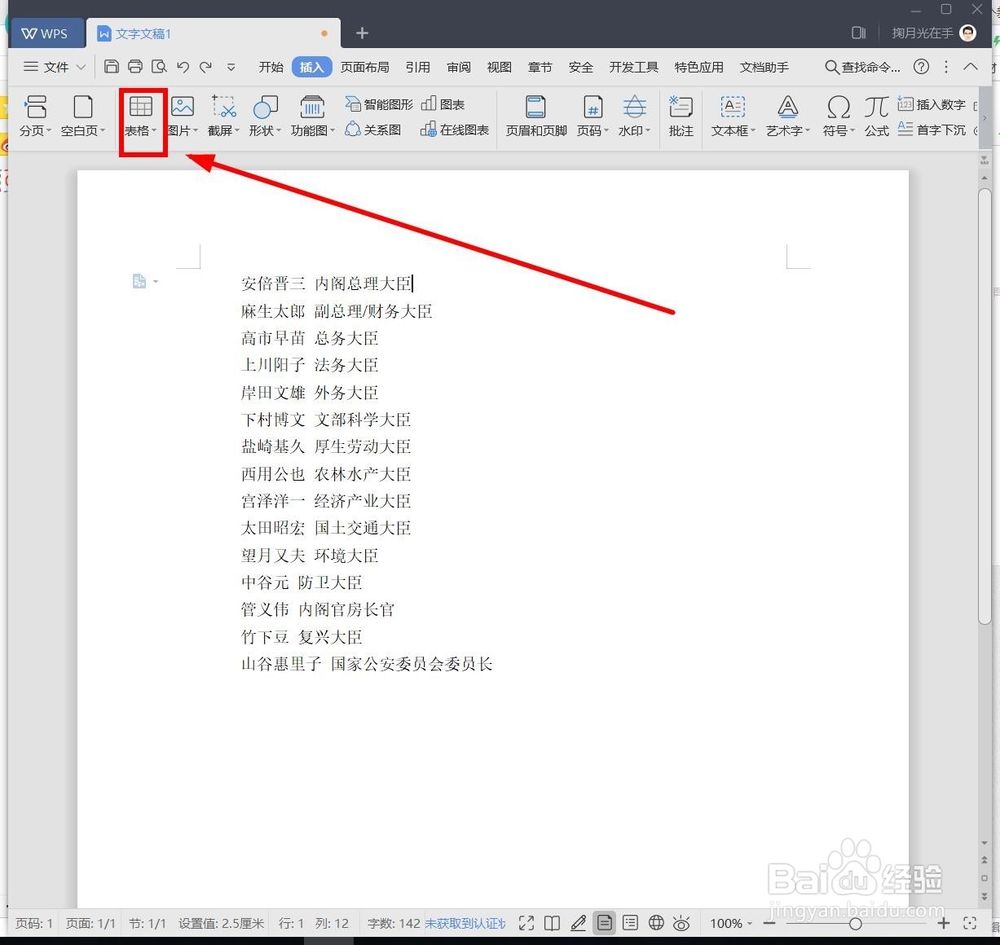1000x945 pixels.
Task: Insert a text box (文本框)
Action: tap(733, 115)
